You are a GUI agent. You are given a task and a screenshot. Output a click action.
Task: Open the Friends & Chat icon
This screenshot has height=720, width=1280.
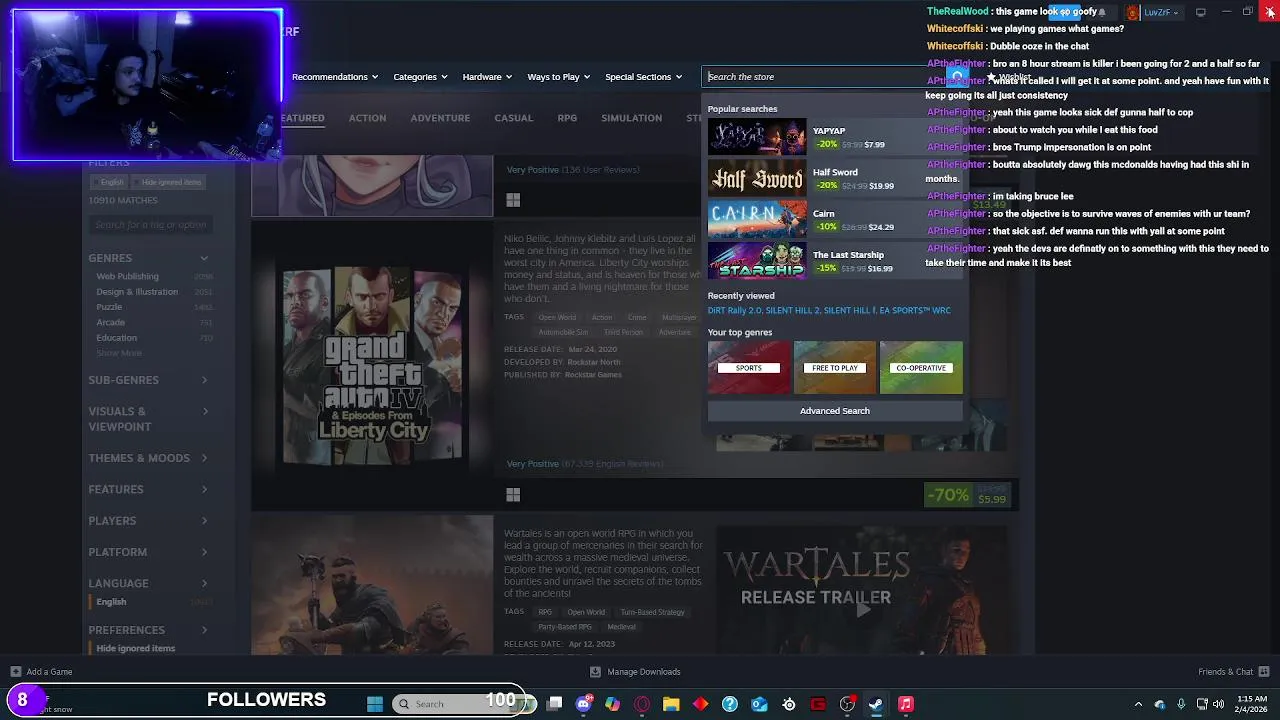(x=1264, y=672)
